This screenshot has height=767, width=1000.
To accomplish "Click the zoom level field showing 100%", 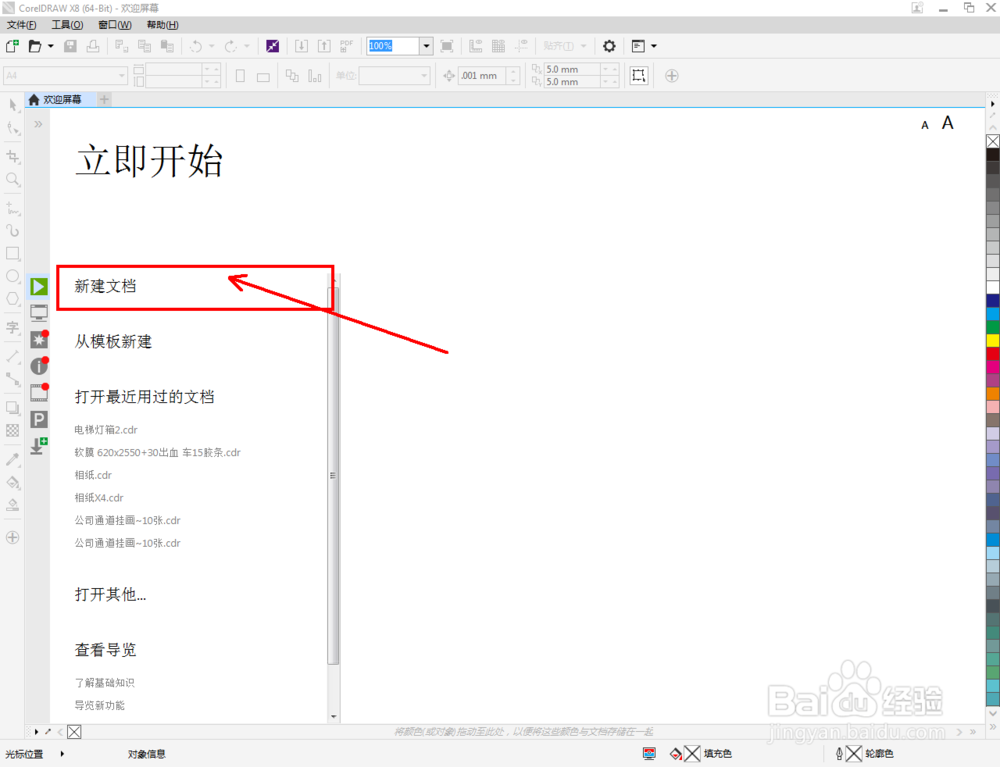I will pos(393,46).
